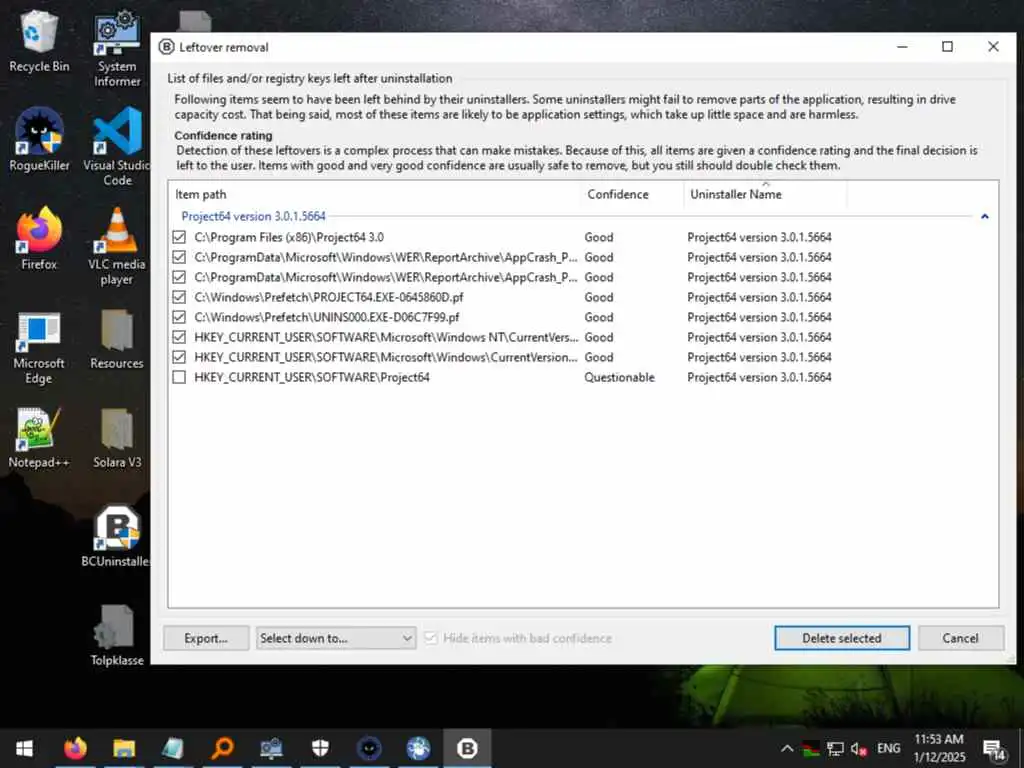Select the BCUninstaller desktop shortcut

[117, 536]
